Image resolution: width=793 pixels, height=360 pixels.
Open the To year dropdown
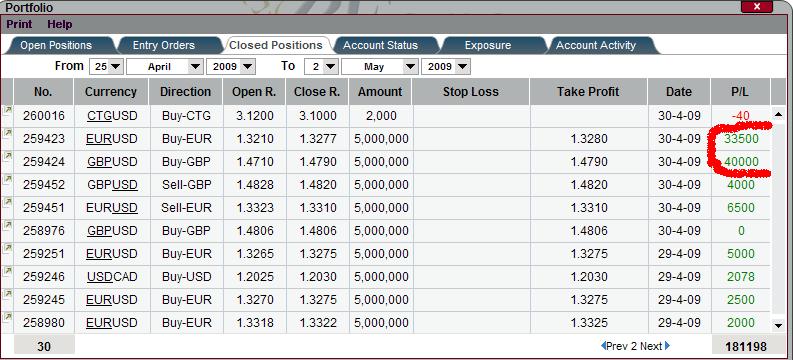446,67
